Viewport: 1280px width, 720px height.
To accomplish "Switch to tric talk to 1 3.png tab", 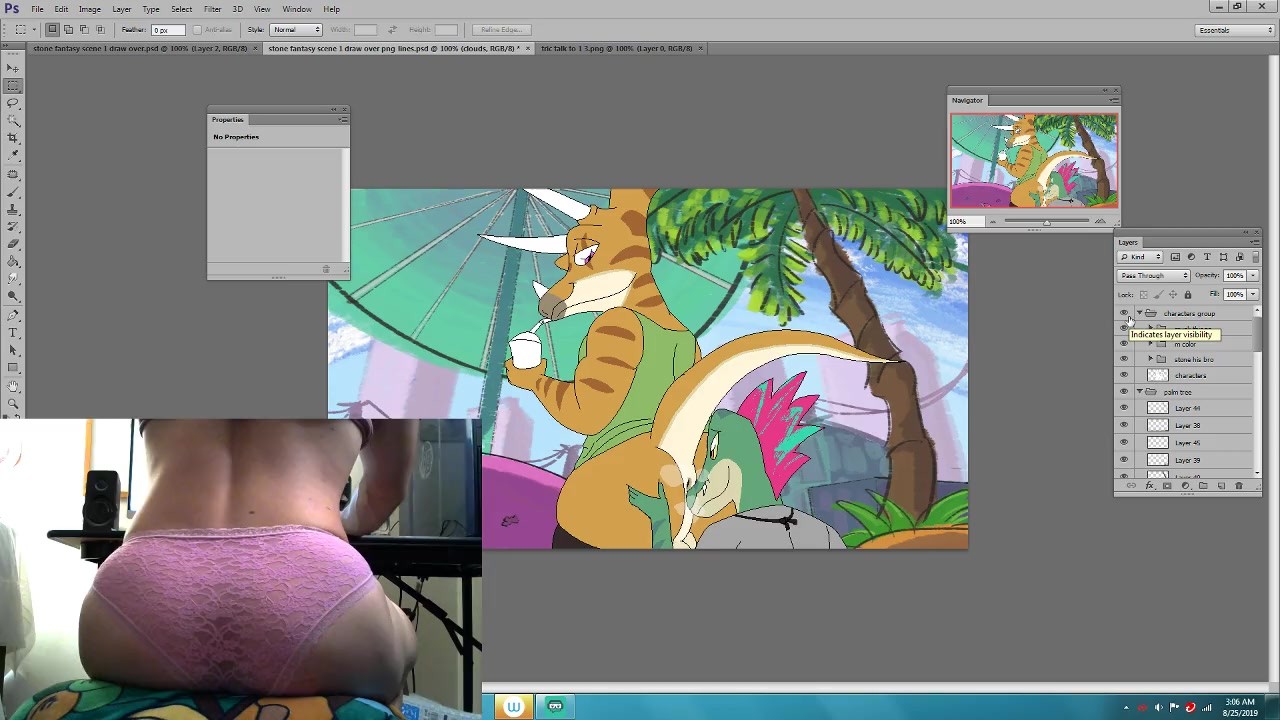I will 616,48.
